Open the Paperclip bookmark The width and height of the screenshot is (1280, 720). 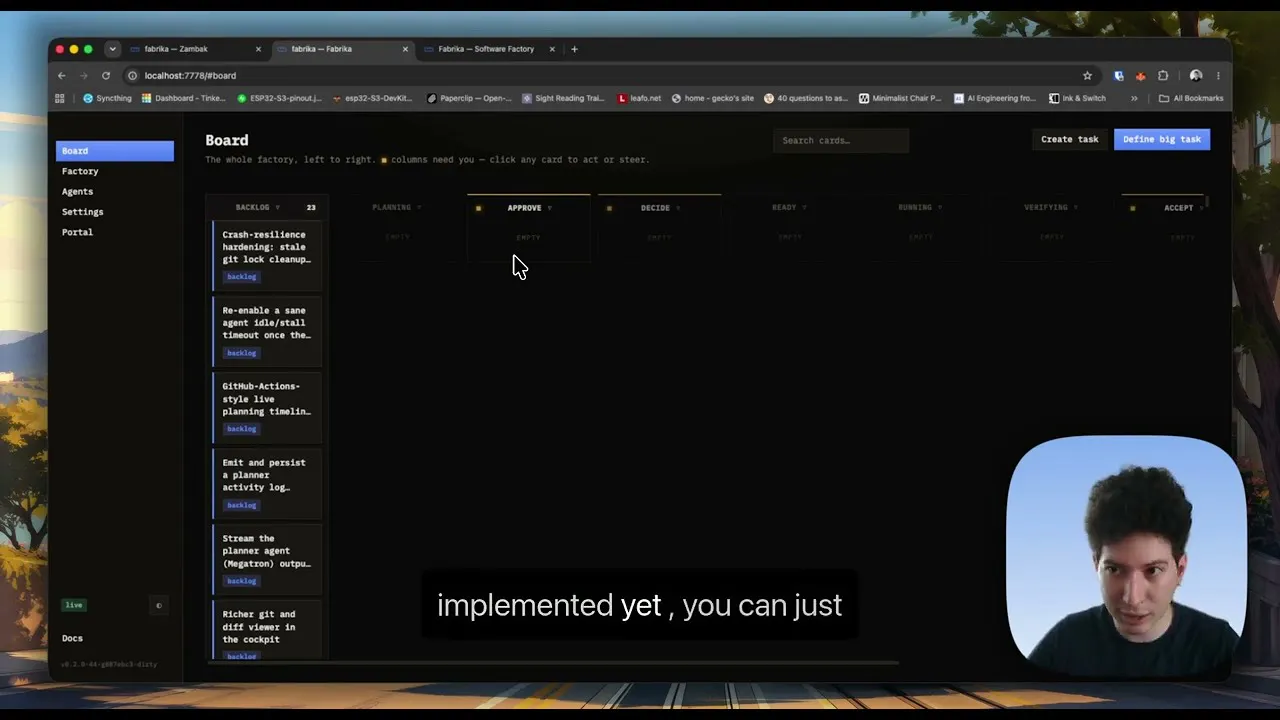[x=469, y=98]
